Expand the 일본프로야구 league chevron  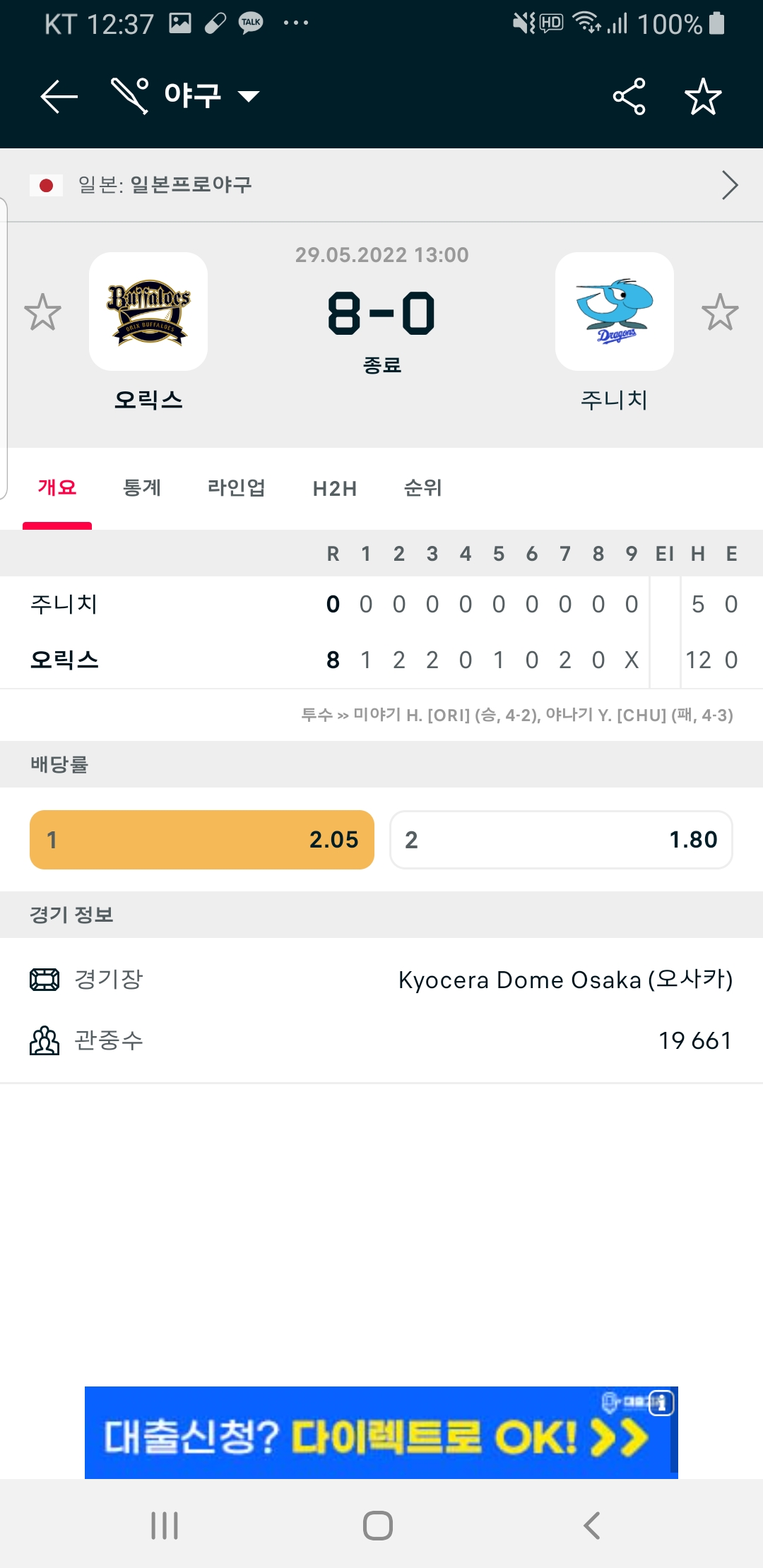(730, 185)
